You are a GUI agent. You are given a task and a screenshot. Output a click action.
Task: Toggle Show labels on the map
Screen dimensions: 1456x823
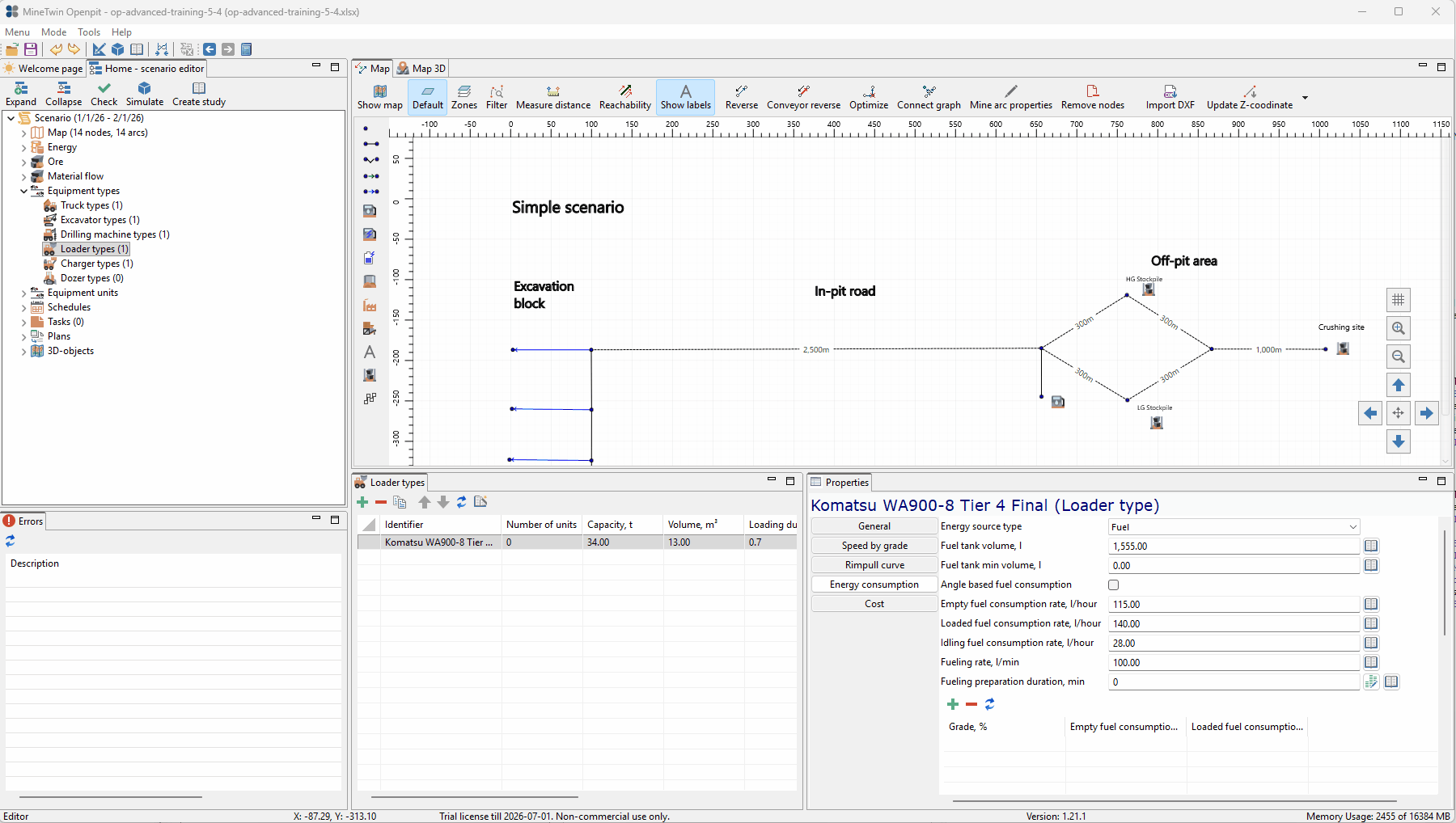686,97
